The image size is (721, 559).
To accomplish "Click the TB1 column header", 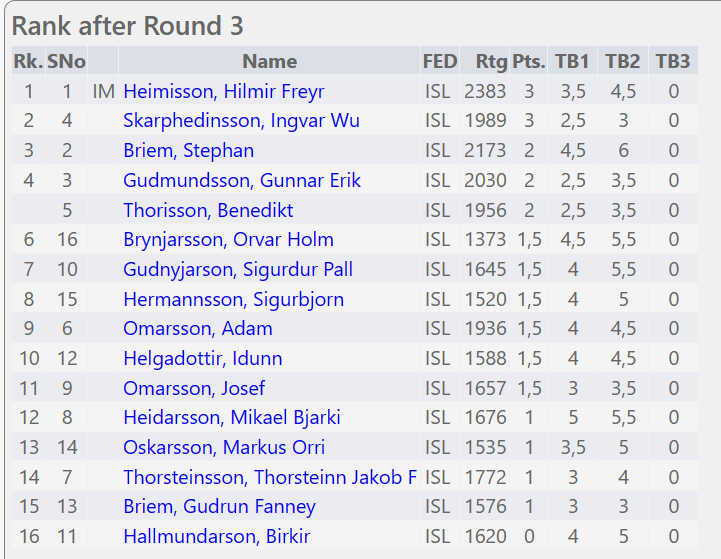I will pyautogui.click(x=572, y=62).
